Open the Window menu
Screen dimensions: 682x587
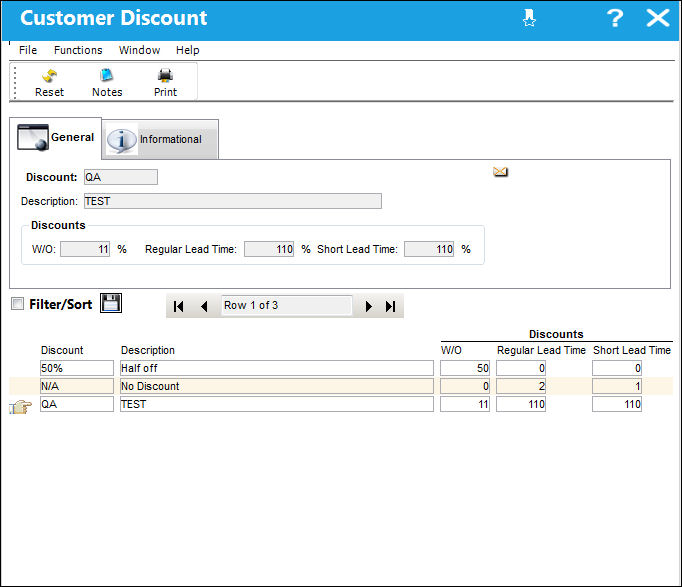point(140,50)
